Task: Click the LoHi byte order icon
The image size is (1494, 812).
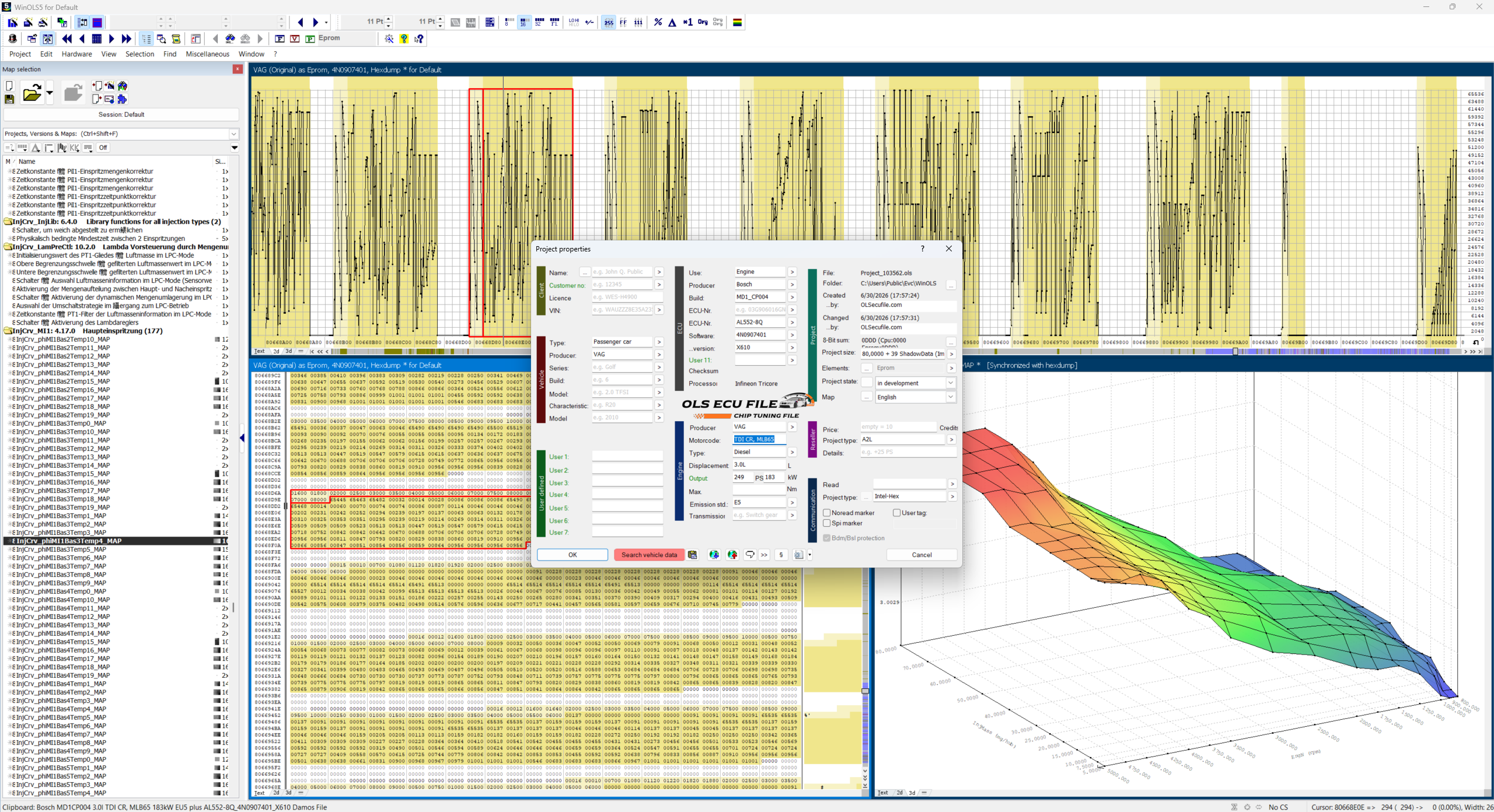Action: pyautogui.click(x=574, y=22)
